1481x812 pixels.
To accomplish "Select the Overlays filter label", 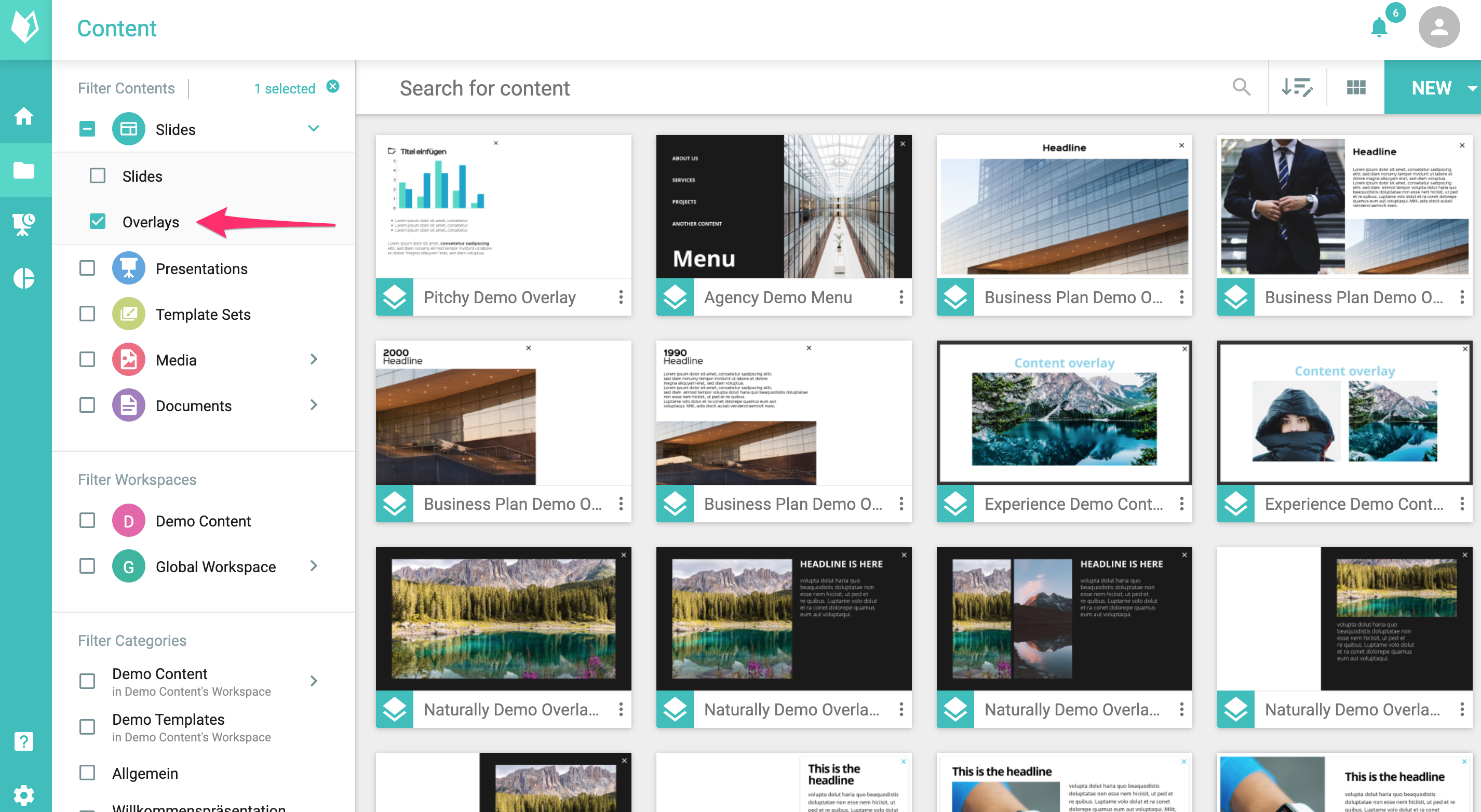I will pyautogui.click(x=151, y=222).
